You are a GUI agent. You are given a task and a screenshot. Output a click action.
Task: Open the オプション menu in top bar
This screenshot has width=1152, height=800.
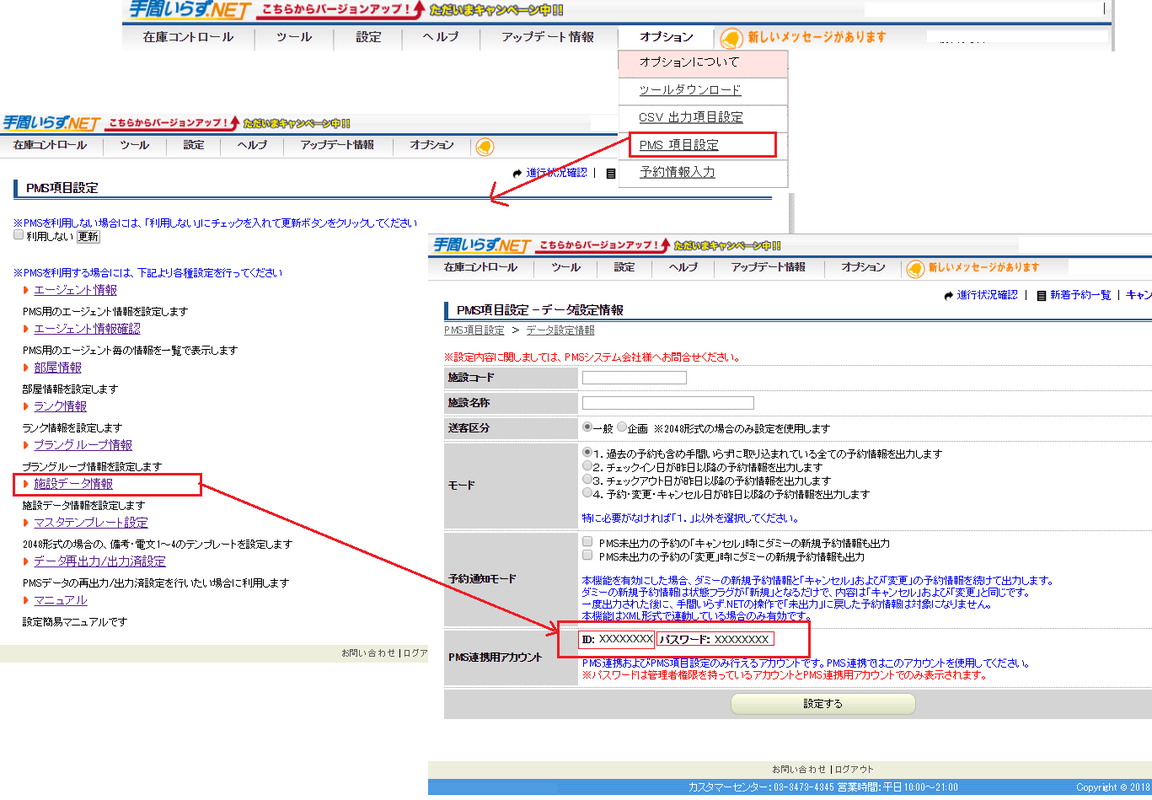[x=666, y=38]
